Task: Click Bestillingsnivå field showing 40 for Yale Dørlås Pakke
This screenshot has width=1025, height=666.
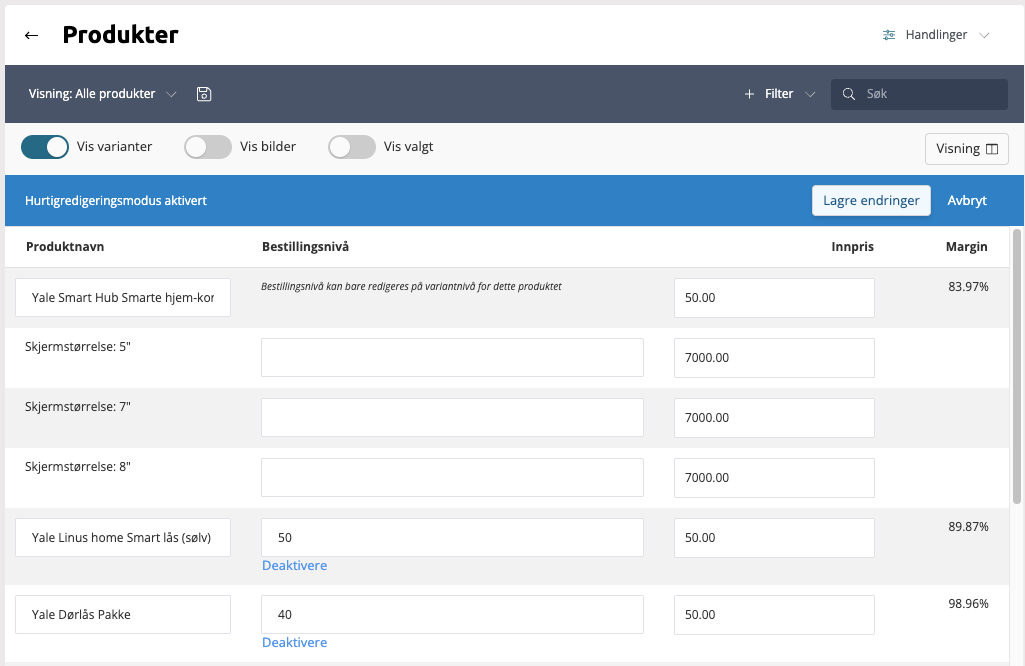Action: [x=452, y=614]
